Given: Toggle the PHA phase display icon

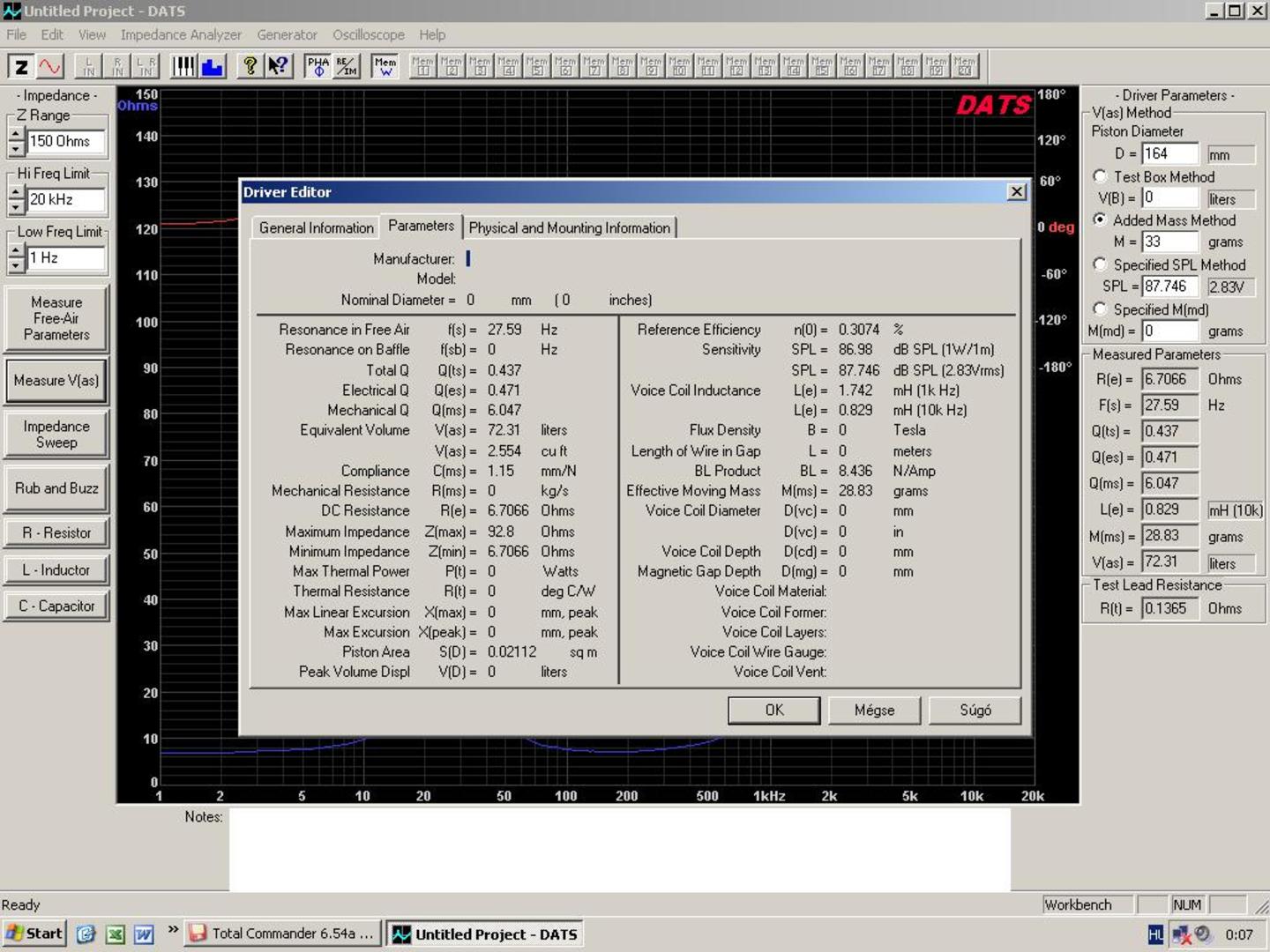Looking at the screenshot, I should click(318, 67).
